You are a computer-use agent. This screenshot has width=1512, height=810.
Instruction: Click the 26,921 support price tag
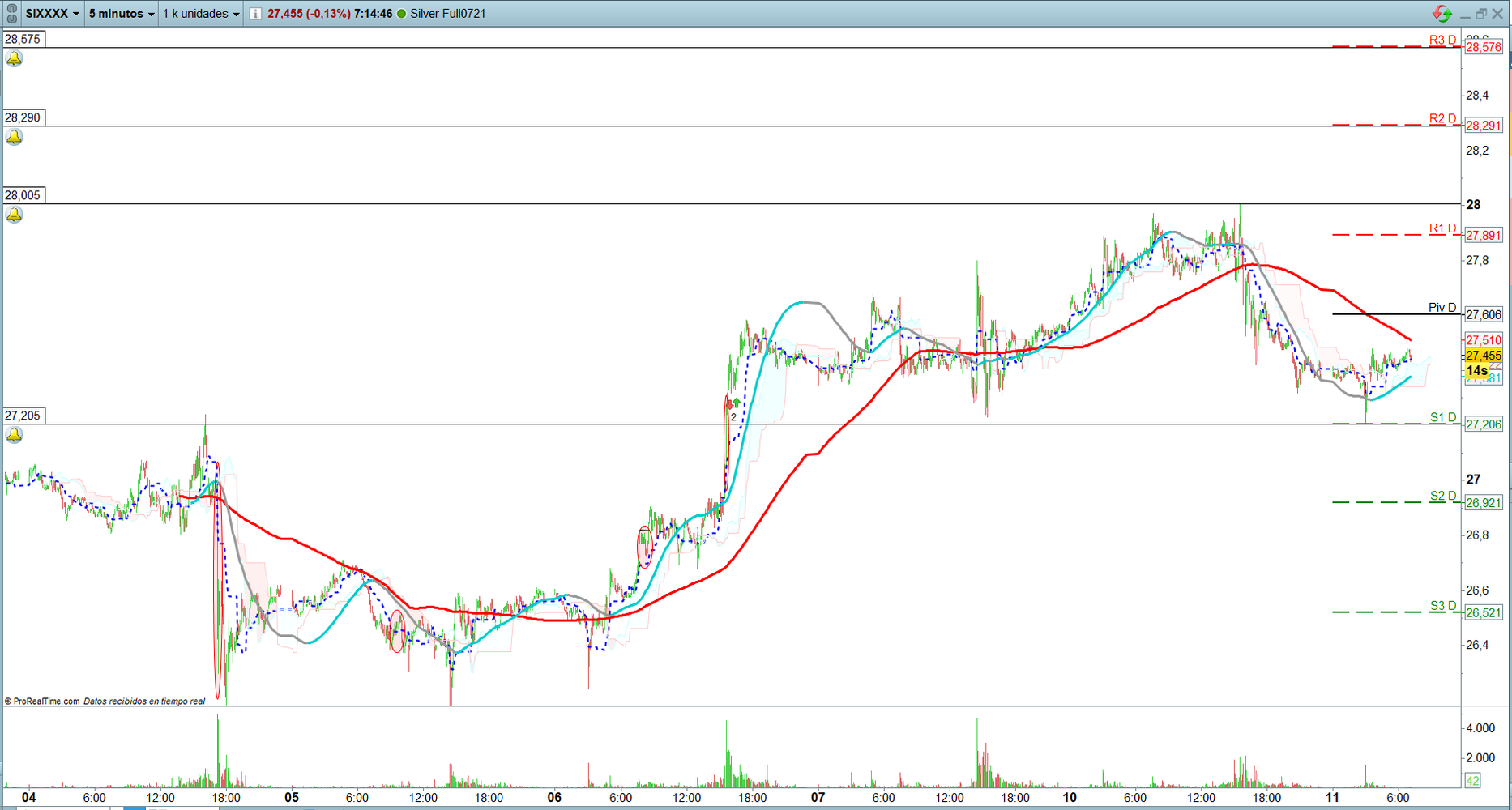[1484, 503]
